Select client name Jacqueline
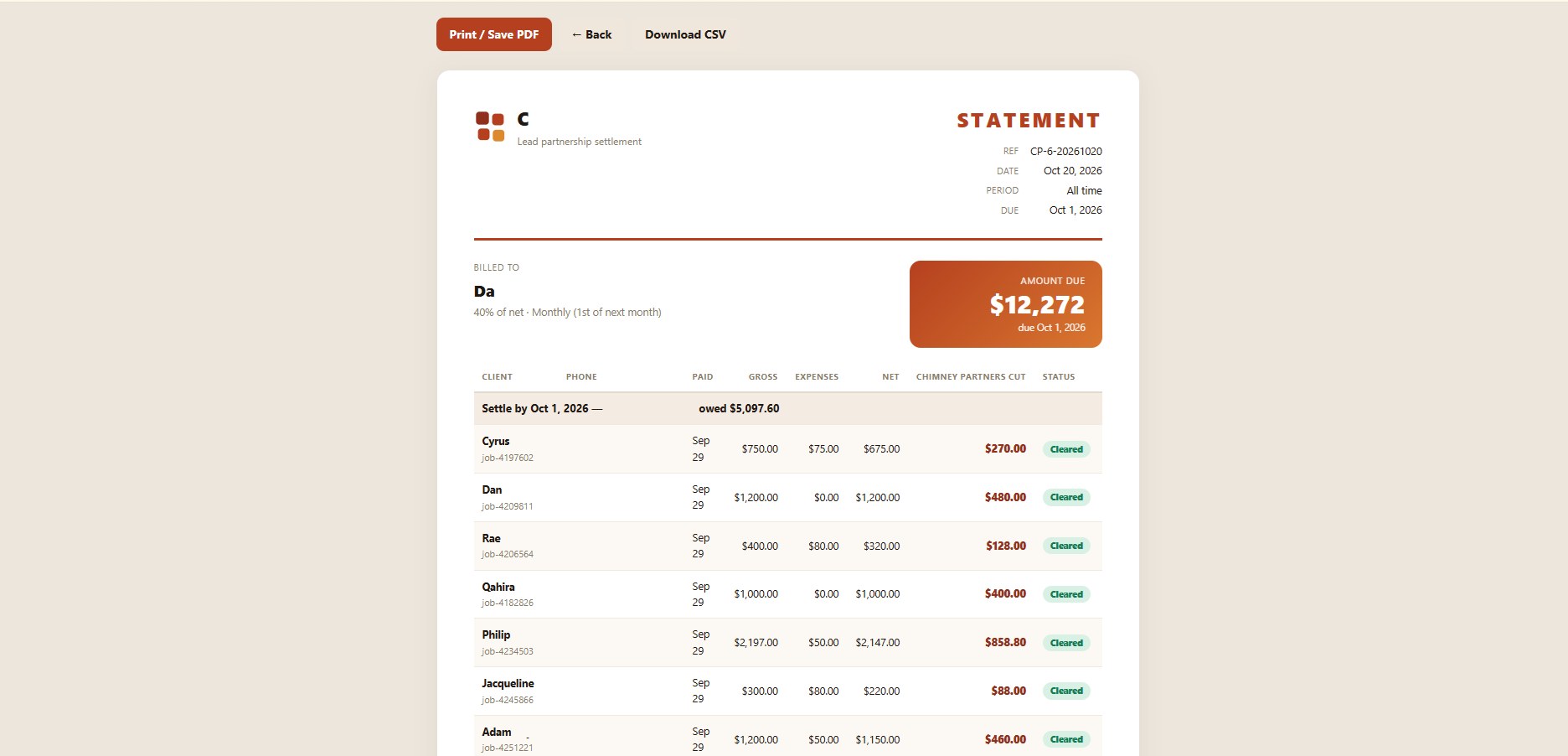1568x756 pixels. point(508,684)
